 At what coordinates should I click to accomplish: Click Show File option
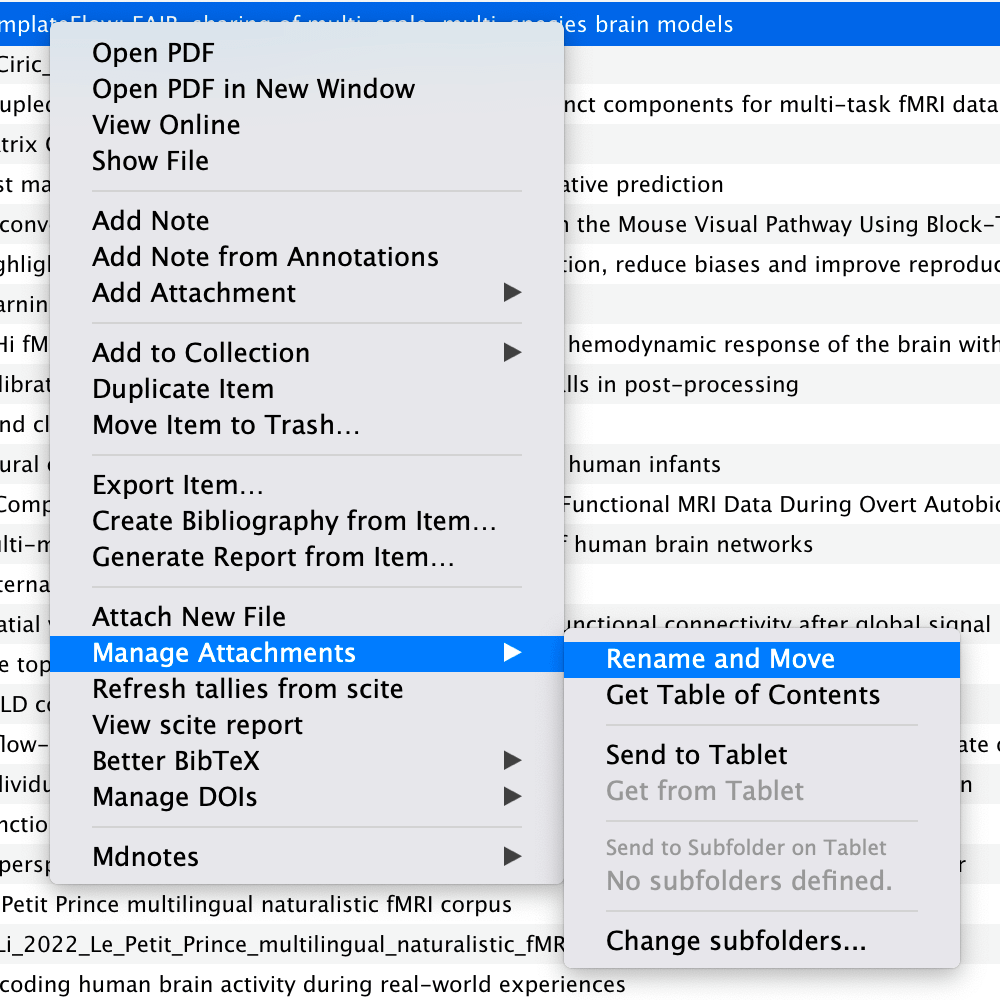pyautogui.click(x=150, y=161)
